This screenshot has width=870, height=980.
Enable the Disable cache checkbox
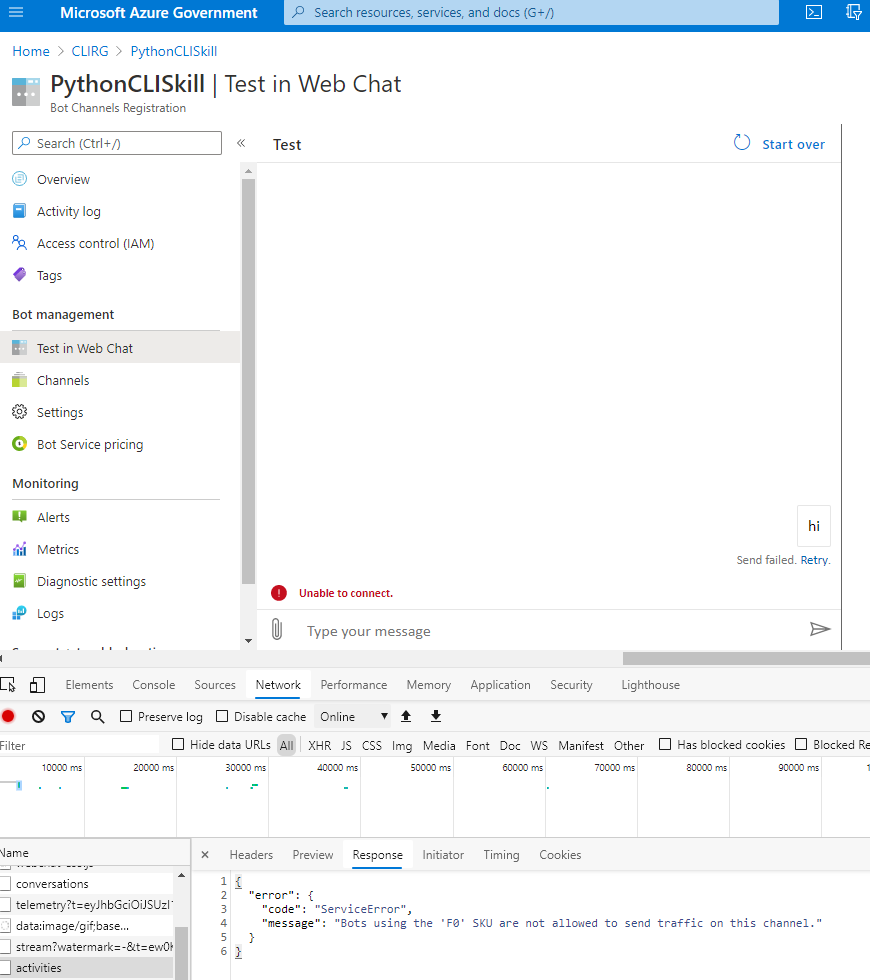(222, 716)
